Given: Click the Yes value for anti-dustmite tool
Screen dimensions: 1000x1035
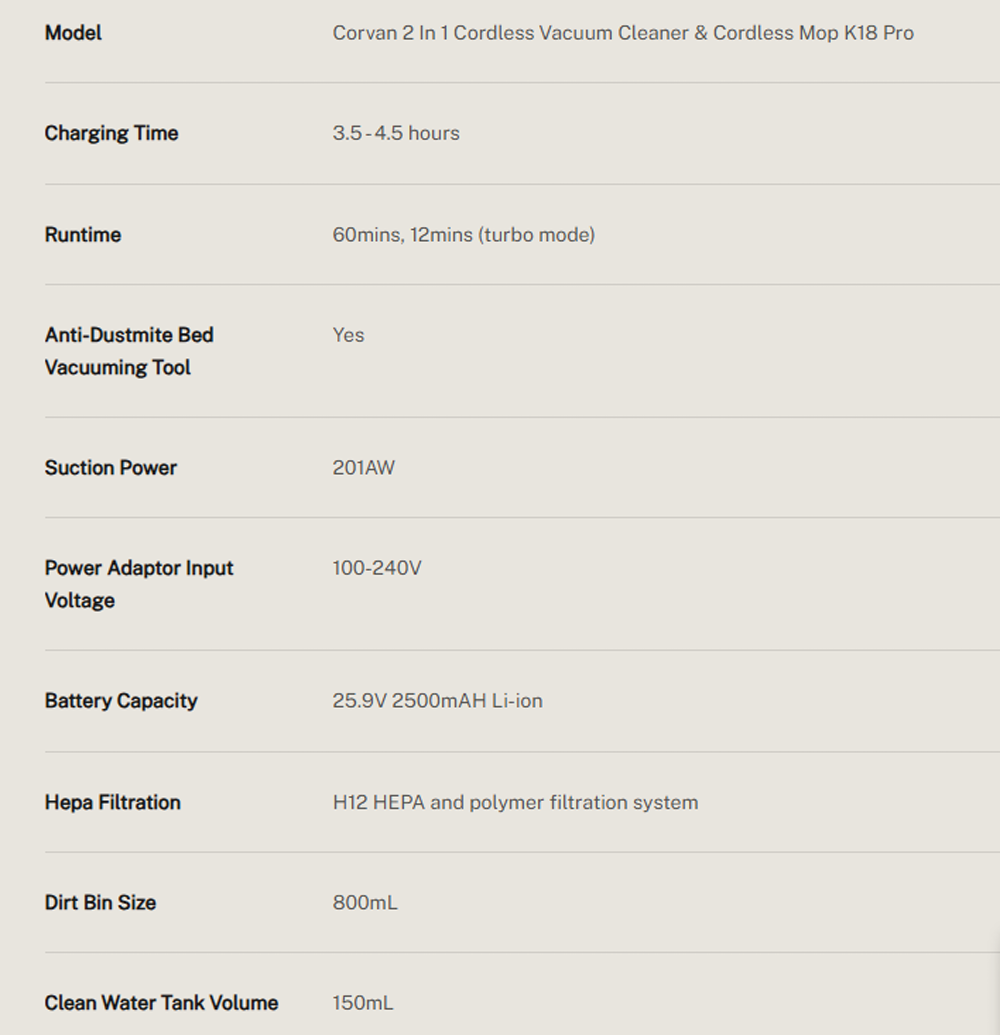Looking at the screenshot, I should coord(348,335).
